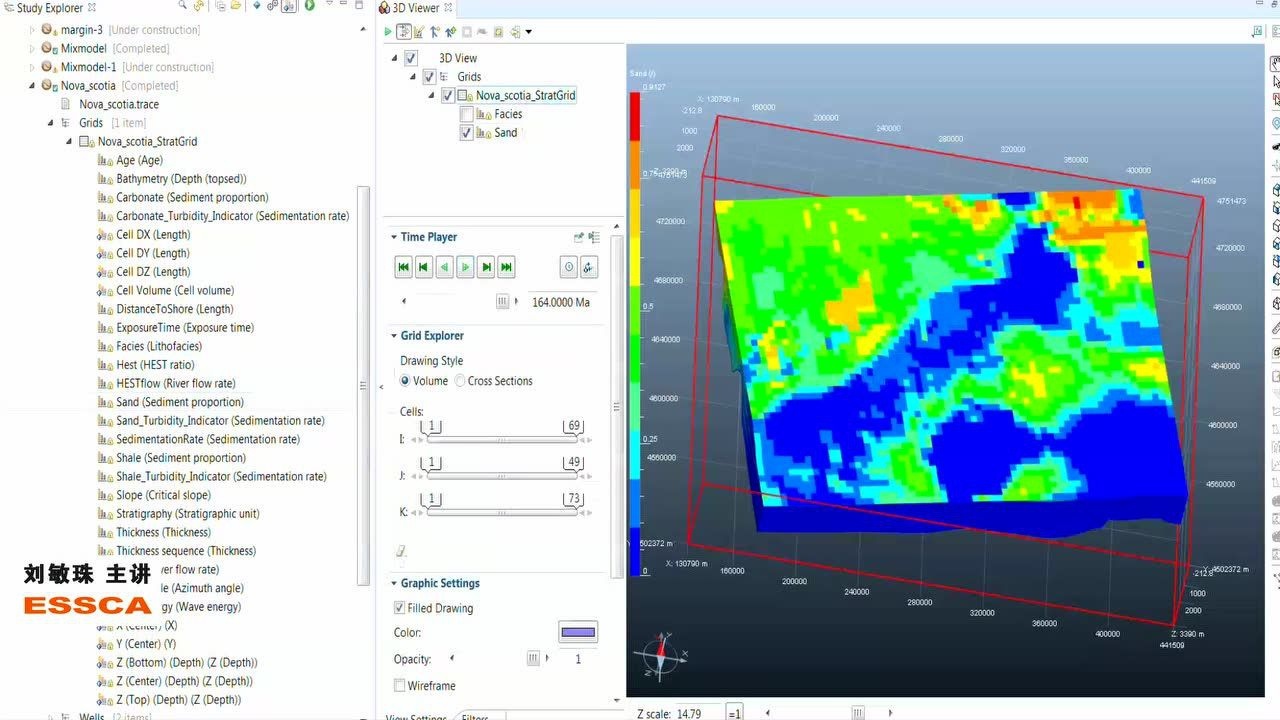Enable the Wireframe checkbox

click(x=400, y=686)
